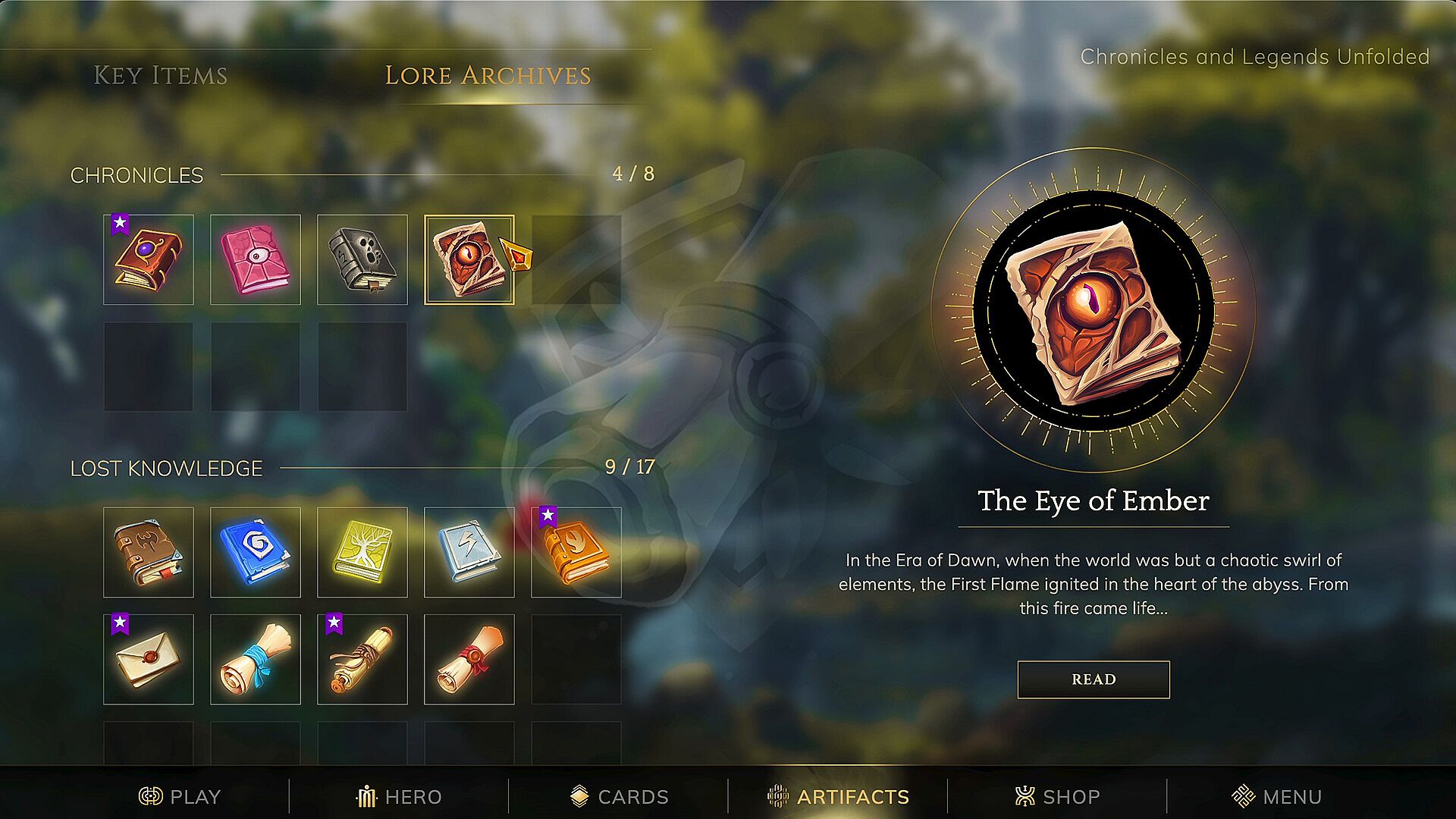Select the scroll with red wax seal

tap(469, 659)
